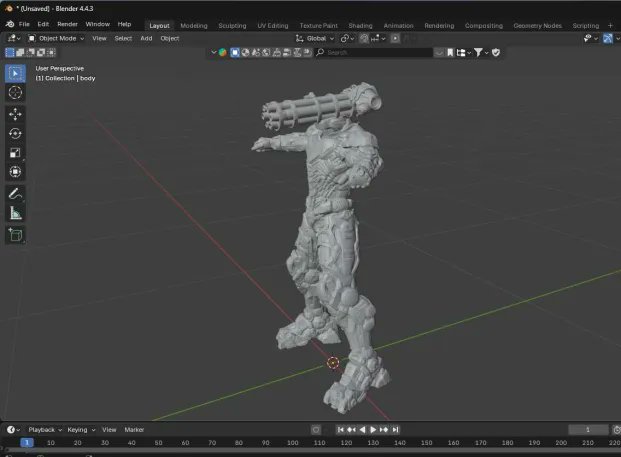The width and height of the screenshot is (621, 457).
Task: Select the 3D Cursor tool
Action: click(x=15, y=93)
